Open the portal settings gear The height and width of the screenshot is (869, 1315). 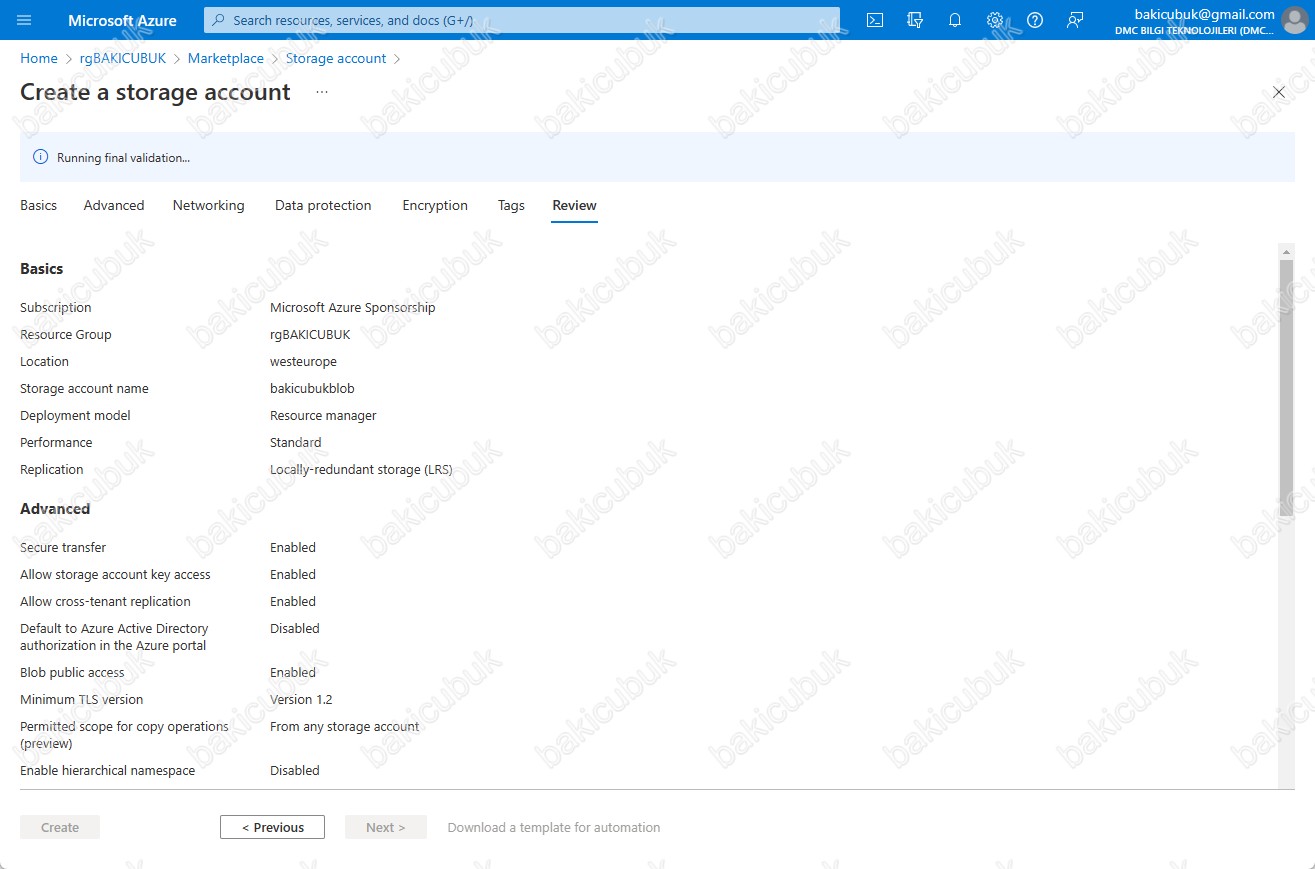(x=995, y=20)
